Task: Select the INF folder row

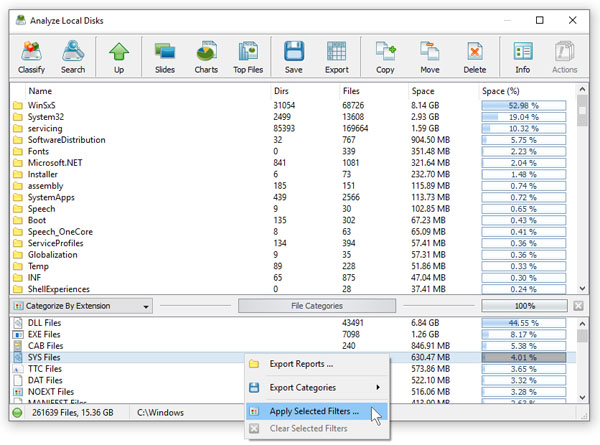Action: pyautogui.click(x=293, y=277)
